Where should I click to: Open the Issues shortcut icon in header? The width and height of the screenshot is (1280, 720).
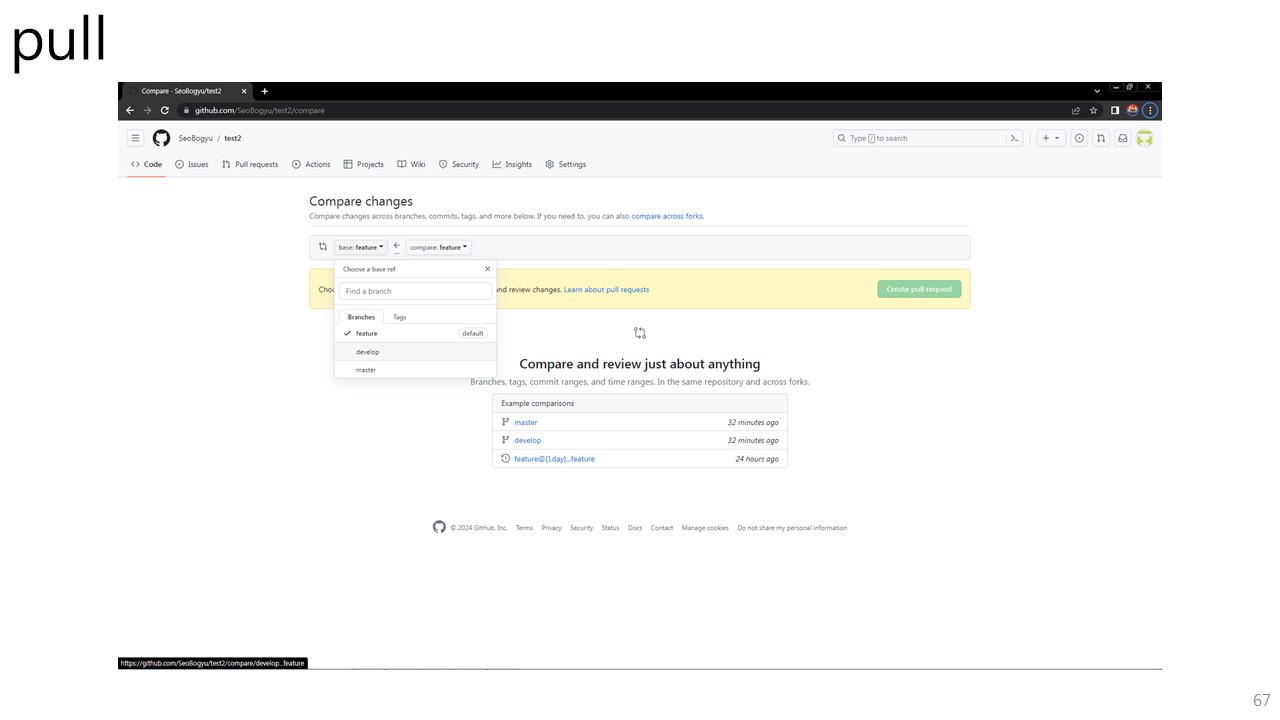click(1079, 138)
